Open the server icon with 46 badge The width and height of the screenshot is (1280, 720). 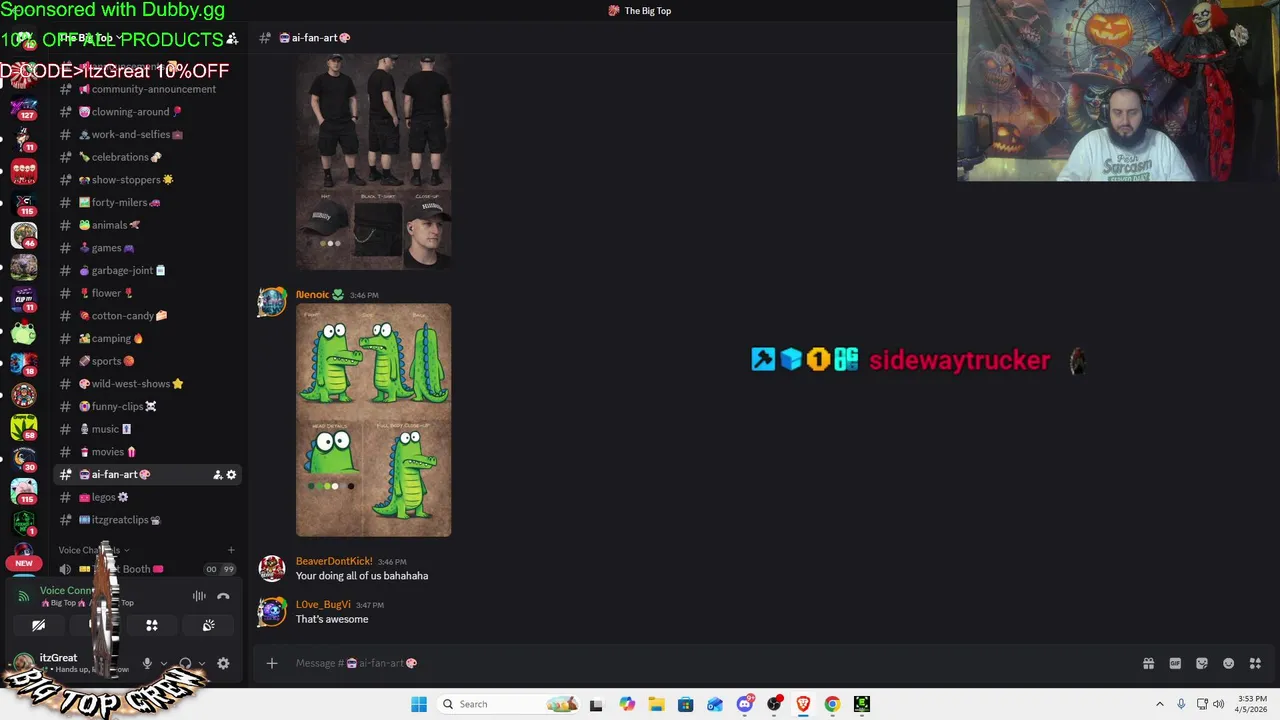point(24,235)
